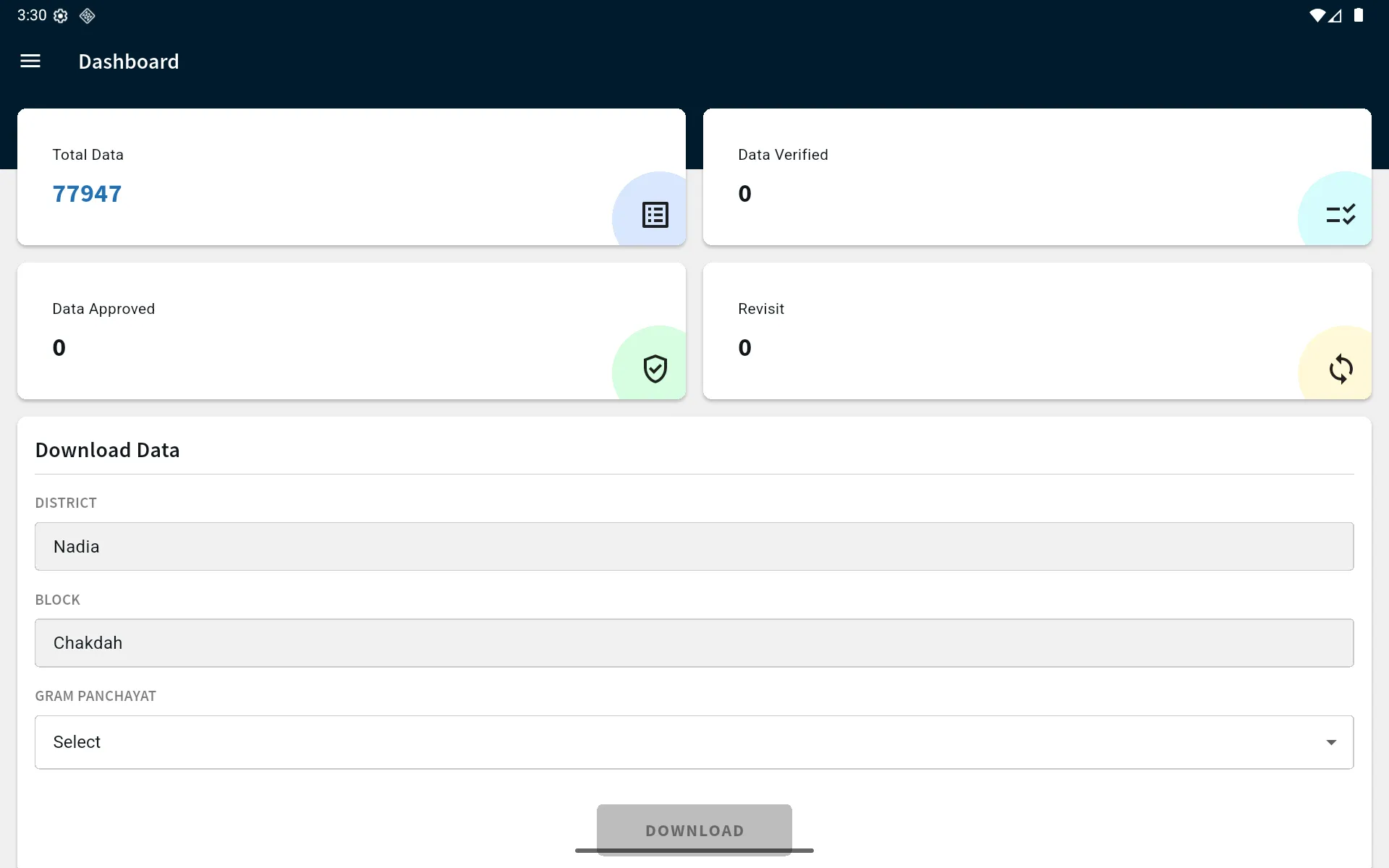Click the Gram Panchayat dropdown arrow

1331,742
